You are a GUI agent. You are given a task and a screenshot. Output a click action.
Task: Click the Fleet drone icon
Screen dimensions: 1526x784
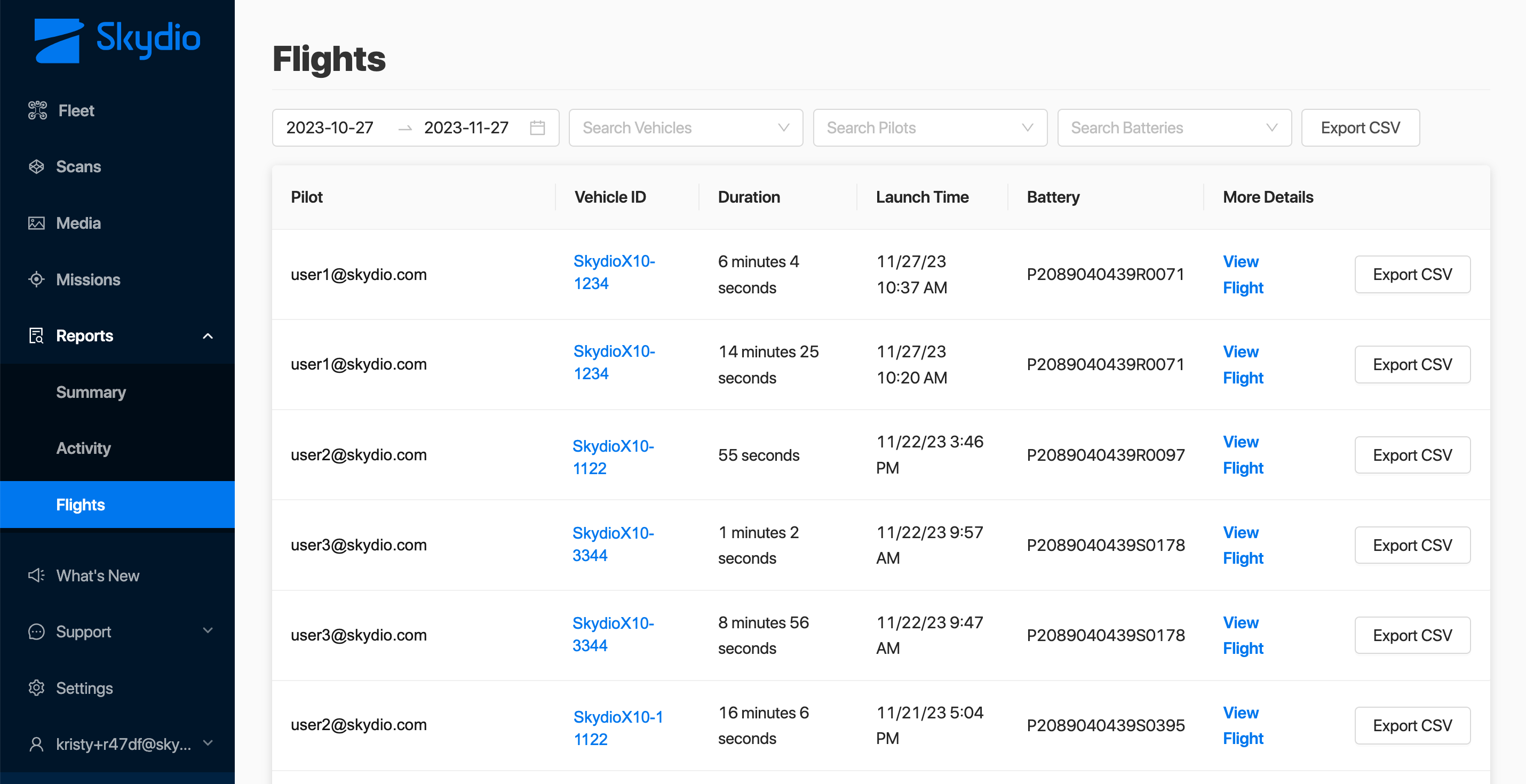pyautogui.click(x=37, y=110)
